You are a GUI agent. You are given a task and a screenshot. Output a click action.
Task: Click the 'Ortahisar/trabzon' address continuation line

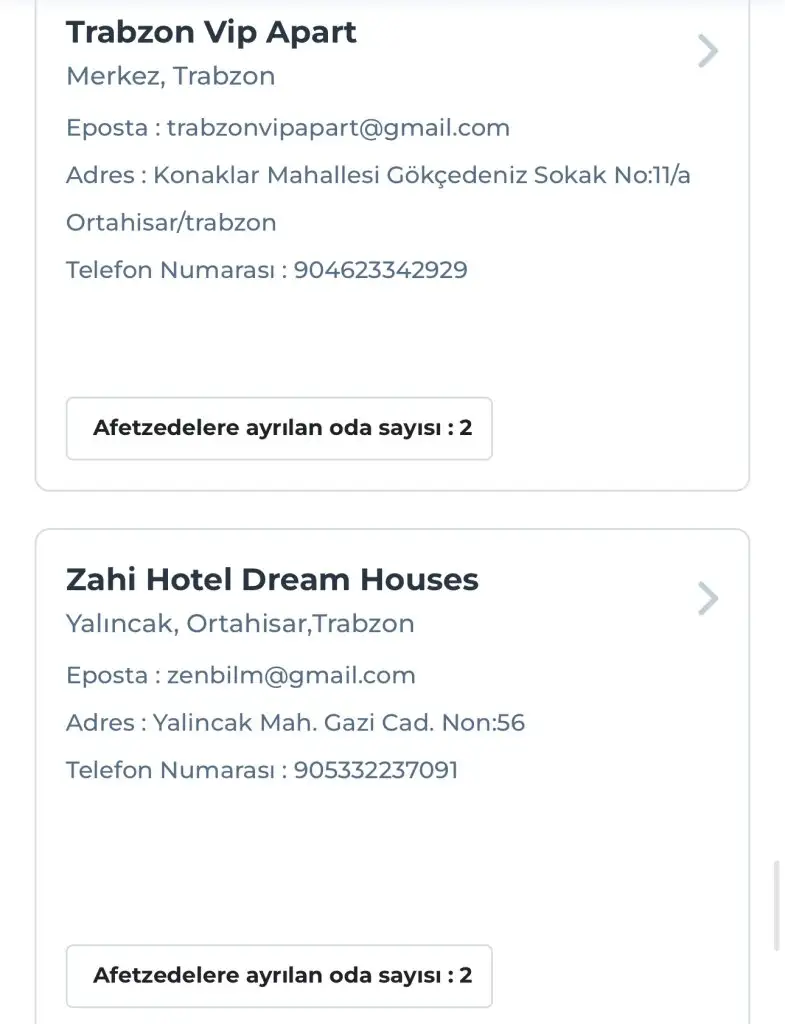[171, 222]
